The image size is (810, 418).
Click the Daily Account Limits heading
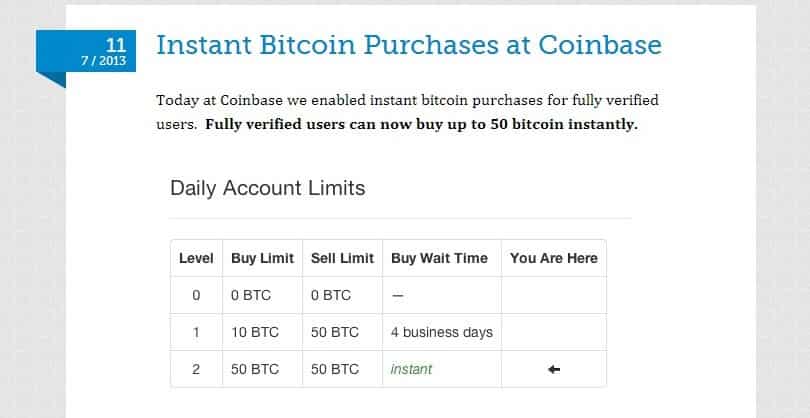tap(268, 188)
